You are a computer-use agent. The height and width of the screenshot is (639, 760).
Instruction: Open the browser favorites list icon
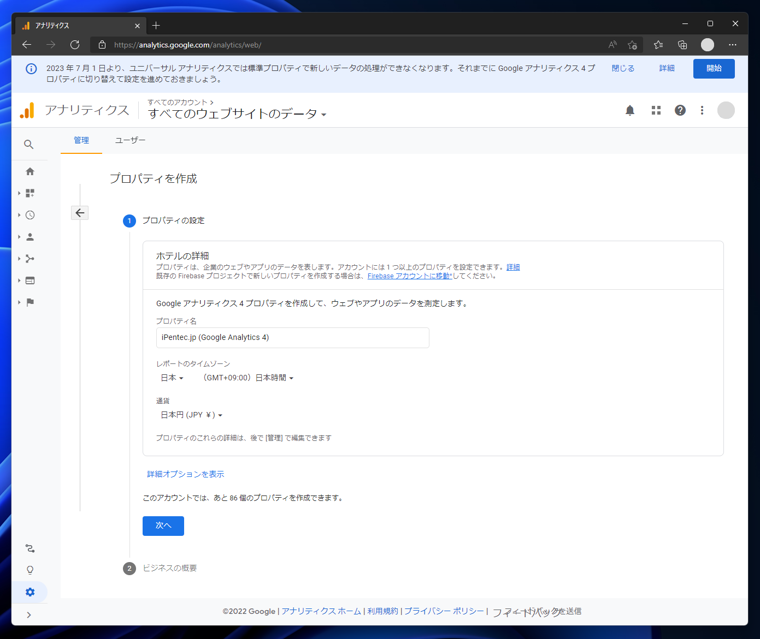point(658,45)
